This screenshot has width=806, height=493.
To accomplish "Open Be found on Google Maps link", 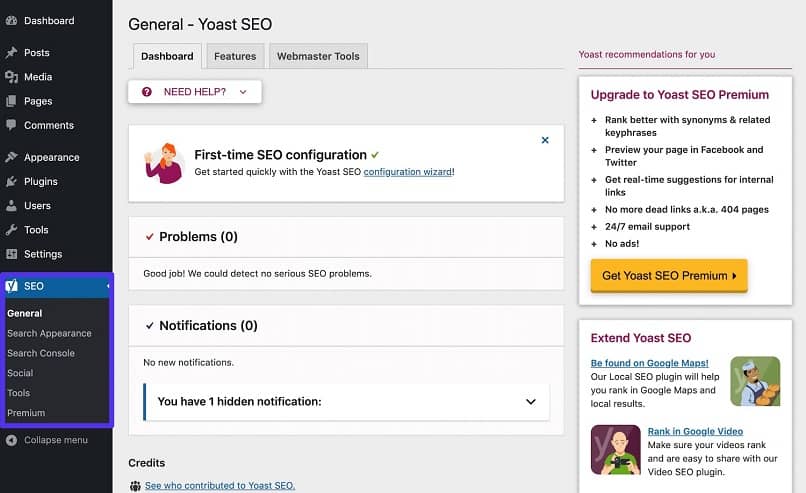I will coord(650,363).
